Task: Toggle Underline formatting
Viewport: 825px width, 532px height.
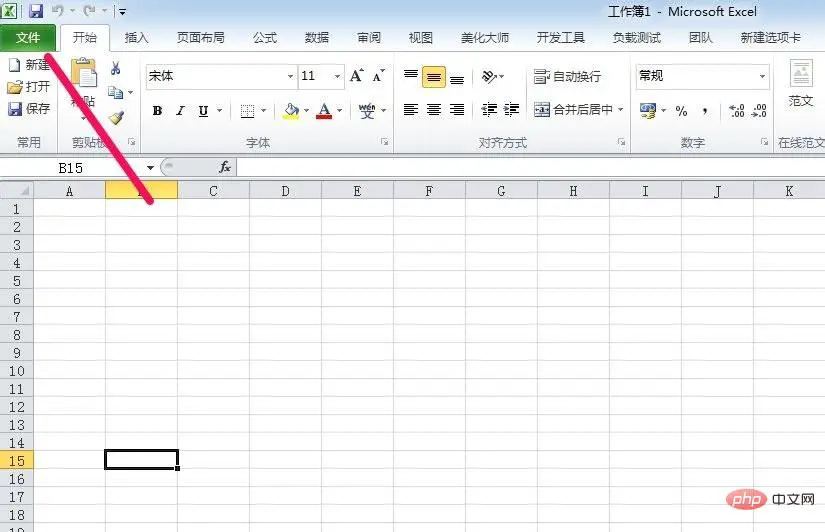Action: [203, 111]
